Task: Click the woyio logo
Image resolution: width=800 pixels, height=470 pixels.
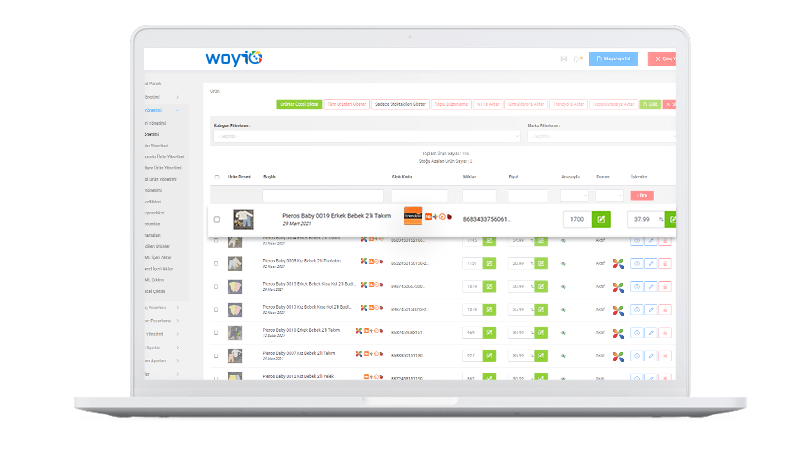Action: [234, 58]
